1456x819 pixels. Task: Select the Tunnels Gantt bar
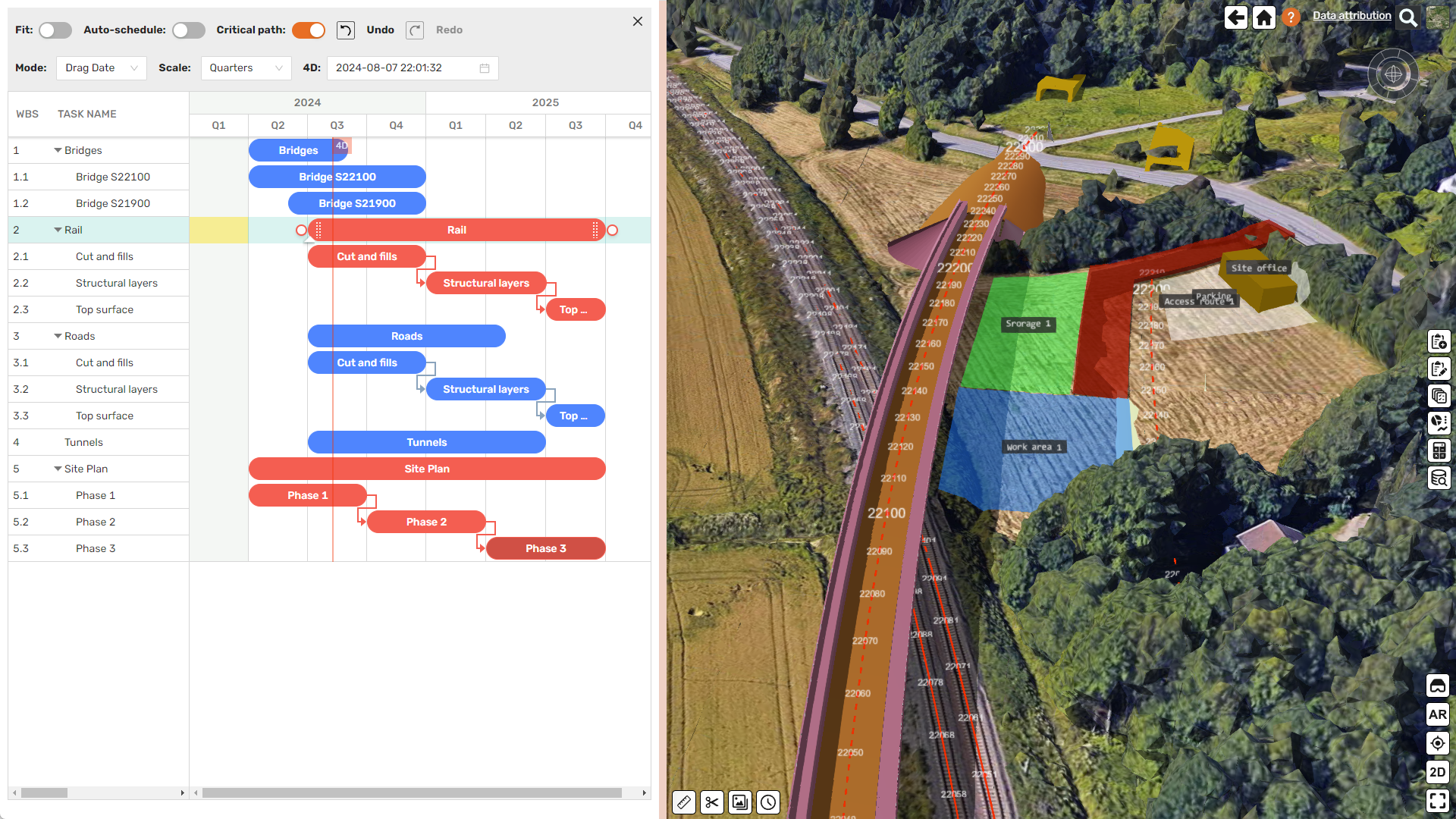click(427, 442)
